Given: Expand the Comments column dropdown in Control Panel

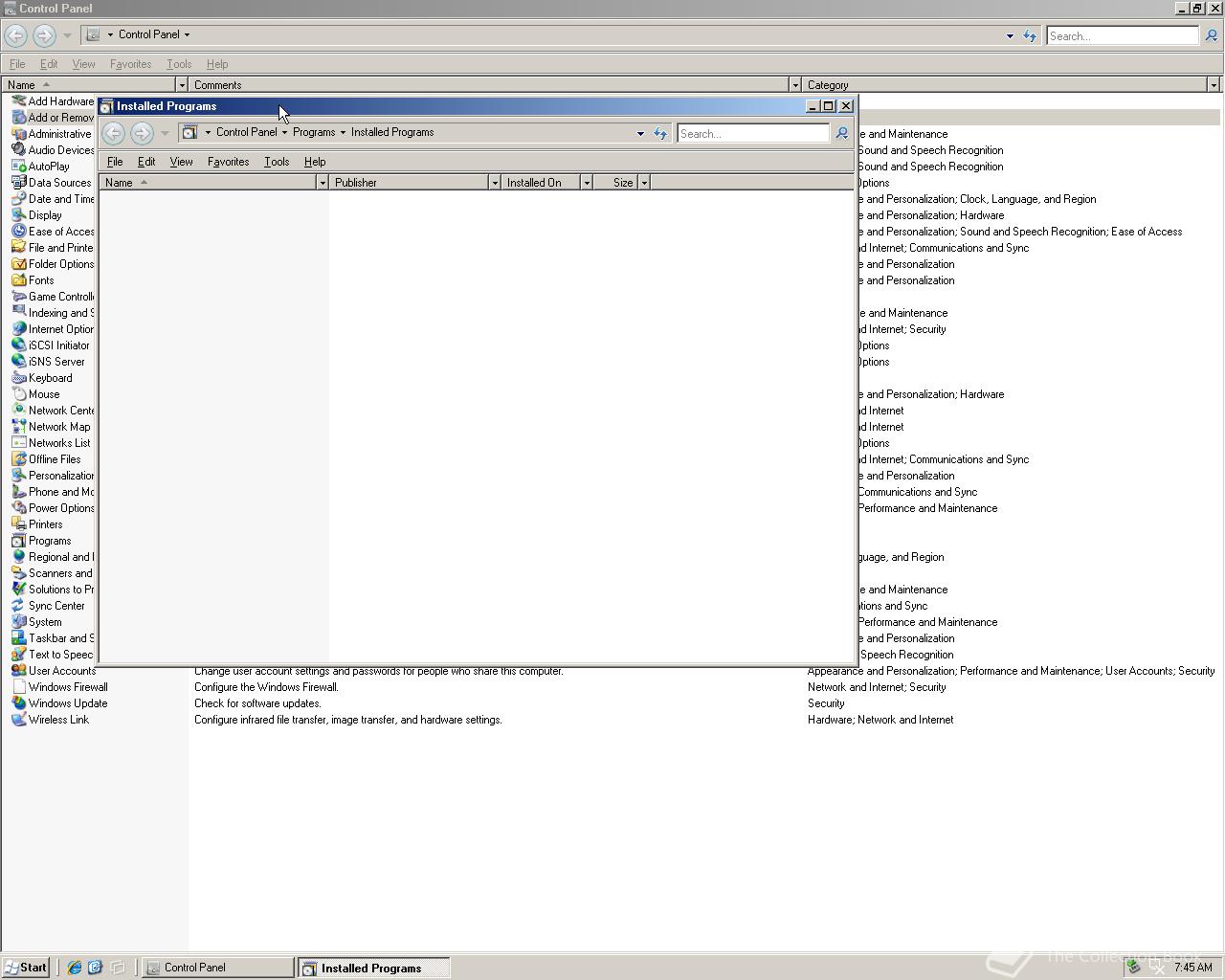Looking at the screenshot, I should 794,85.
